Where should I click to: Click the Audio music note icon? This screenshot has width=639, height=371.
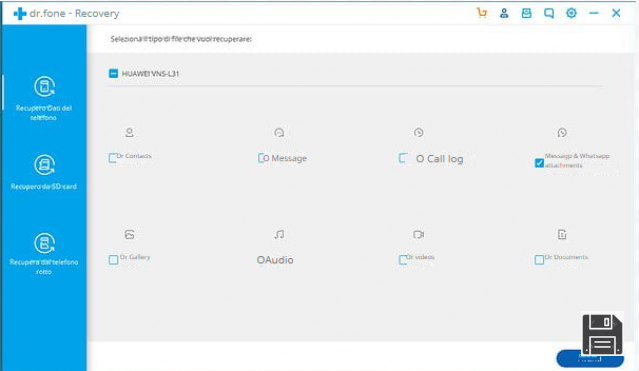click(279, 234)
